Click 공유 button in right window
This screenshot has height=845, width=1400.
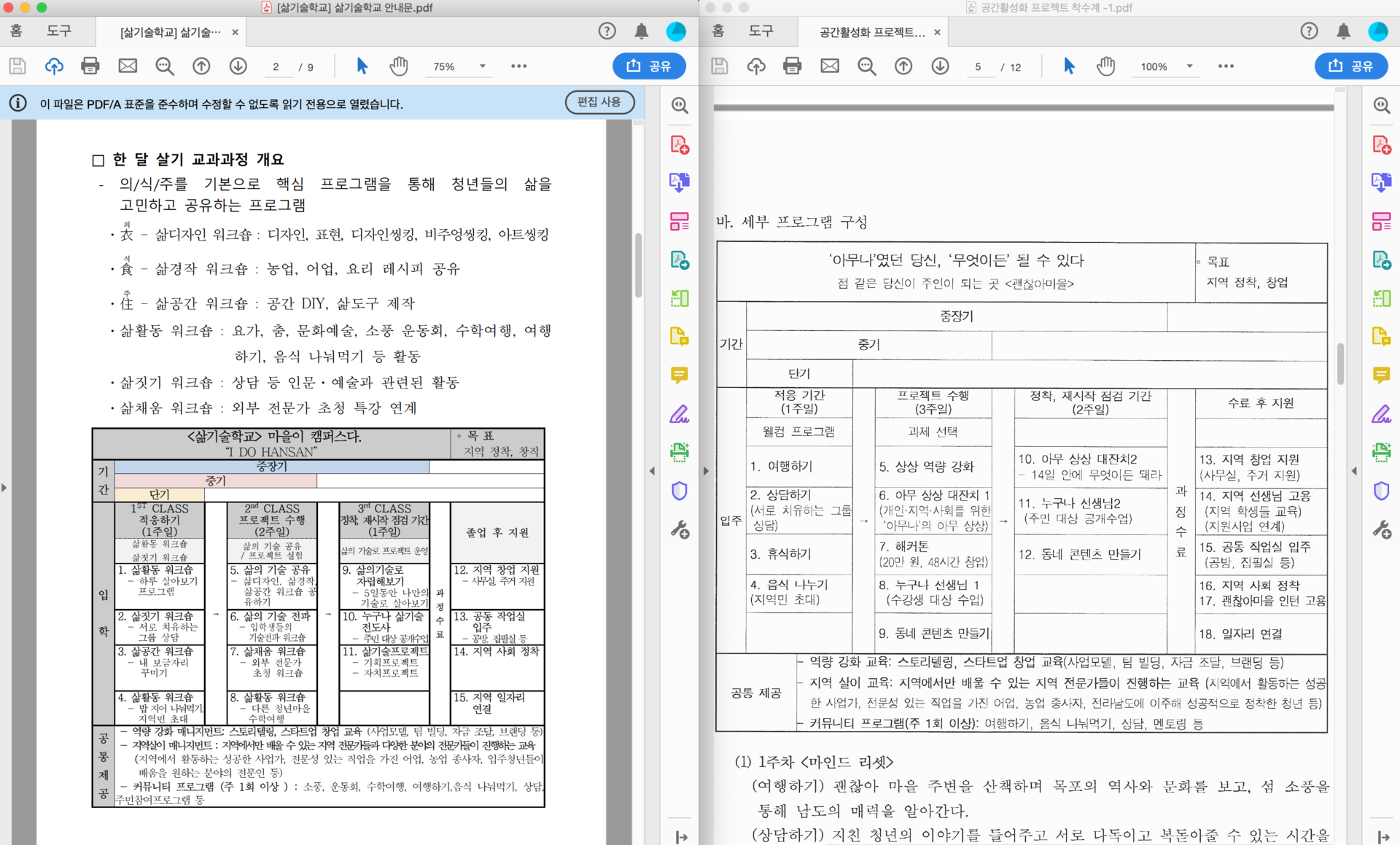point(1351,66)
